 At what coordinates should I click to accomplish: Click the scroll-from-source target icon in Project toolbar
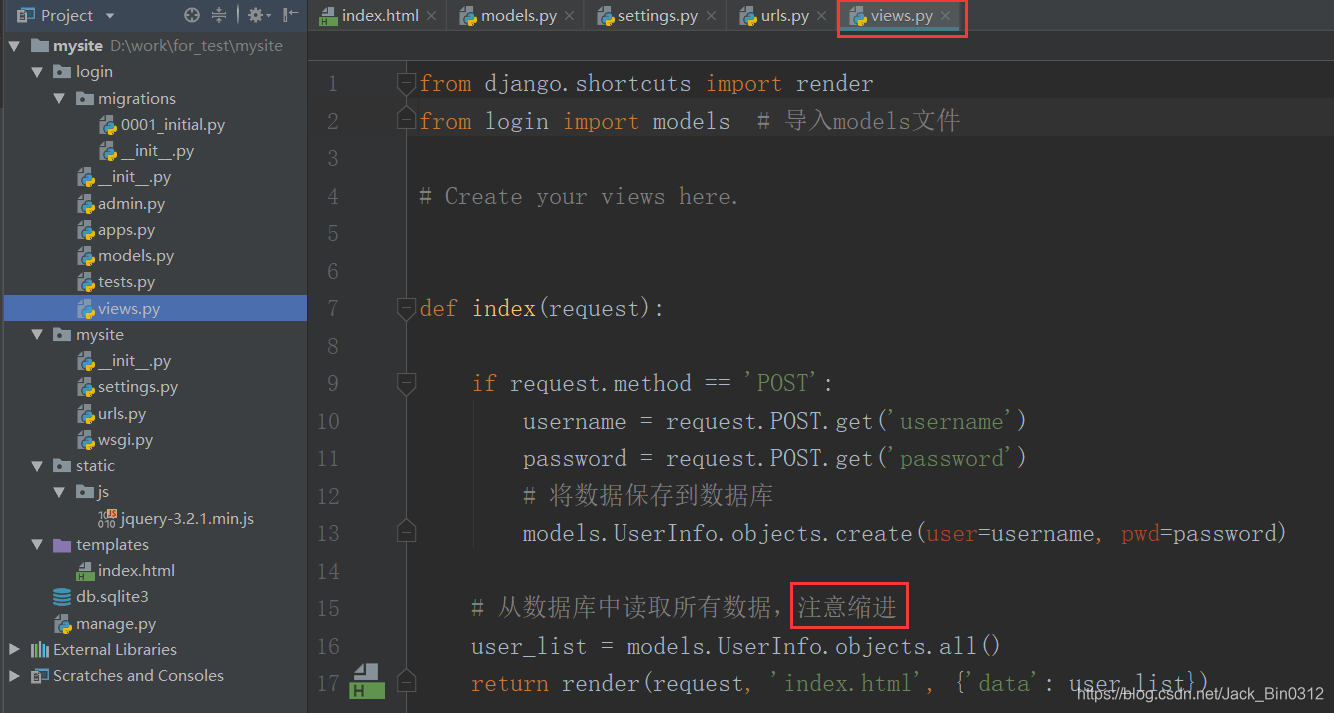click(x=192, y=15)
